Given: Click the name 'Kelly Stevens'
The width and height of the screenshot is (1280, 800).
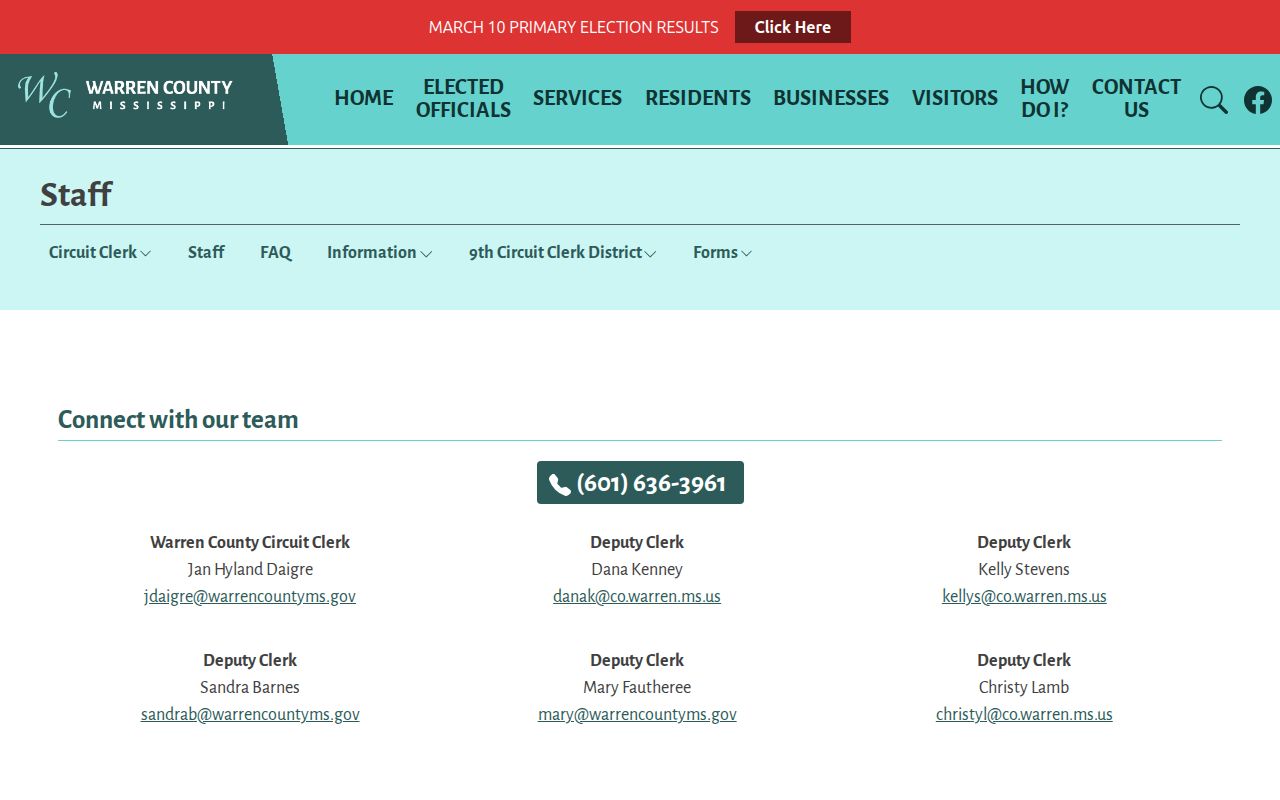Looking at the screenshot, I should tap(1024, 570).
